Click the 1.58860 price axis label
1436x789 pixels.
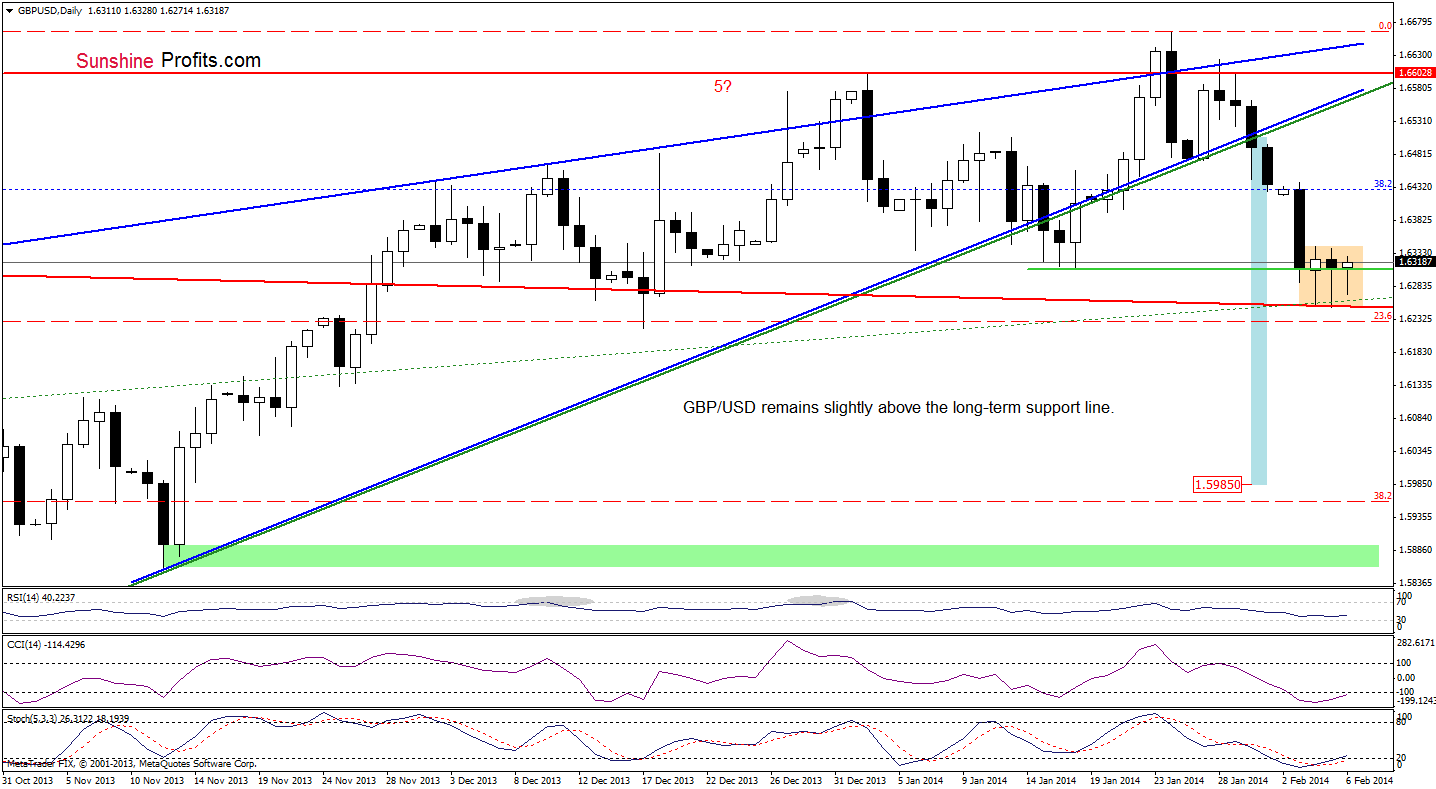[1414, 549]
